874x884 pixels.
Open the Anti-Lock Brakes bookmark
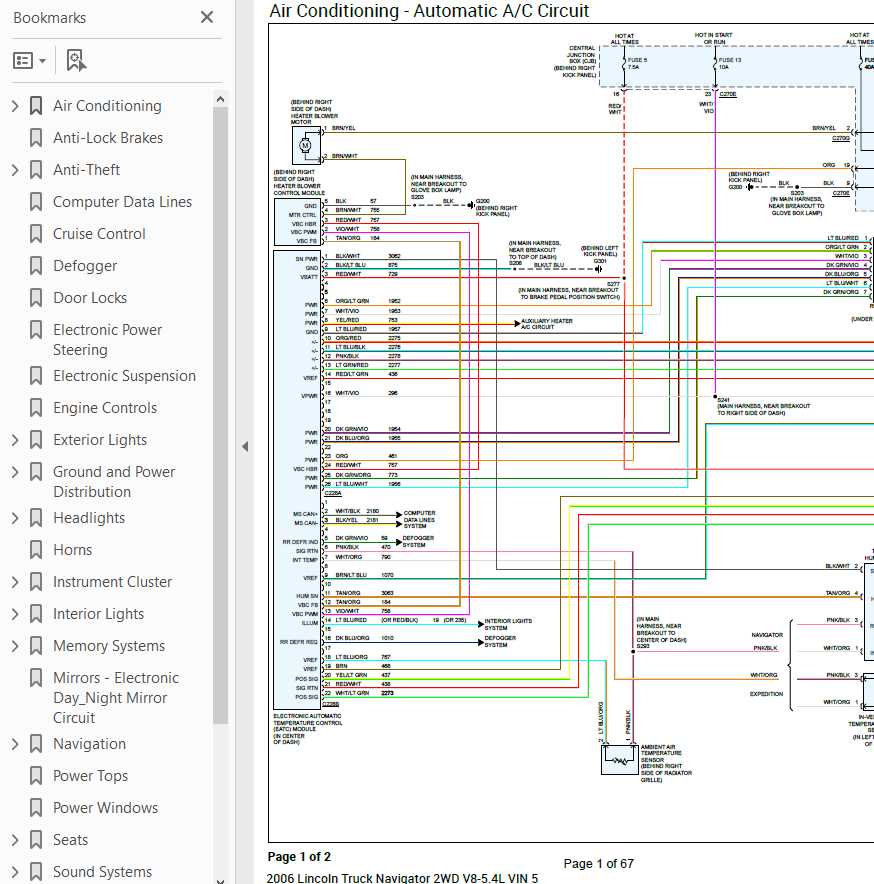[108, 138]
